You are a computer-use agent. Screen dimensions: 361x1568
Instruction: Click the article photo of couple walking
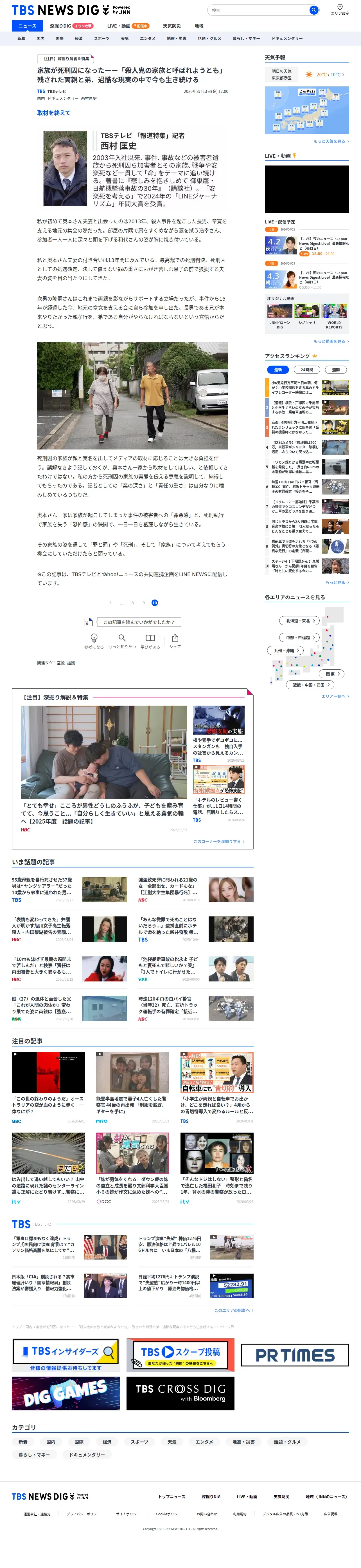pos(132,396)
